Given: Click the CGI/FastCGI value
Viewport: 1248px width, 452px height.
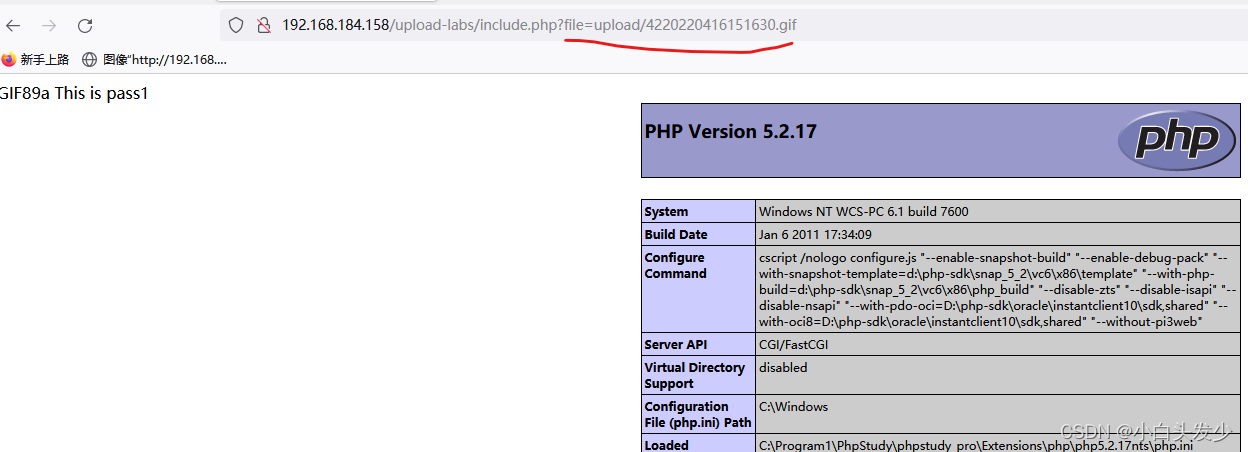Looking at the screenshot, I should [794, 344].
